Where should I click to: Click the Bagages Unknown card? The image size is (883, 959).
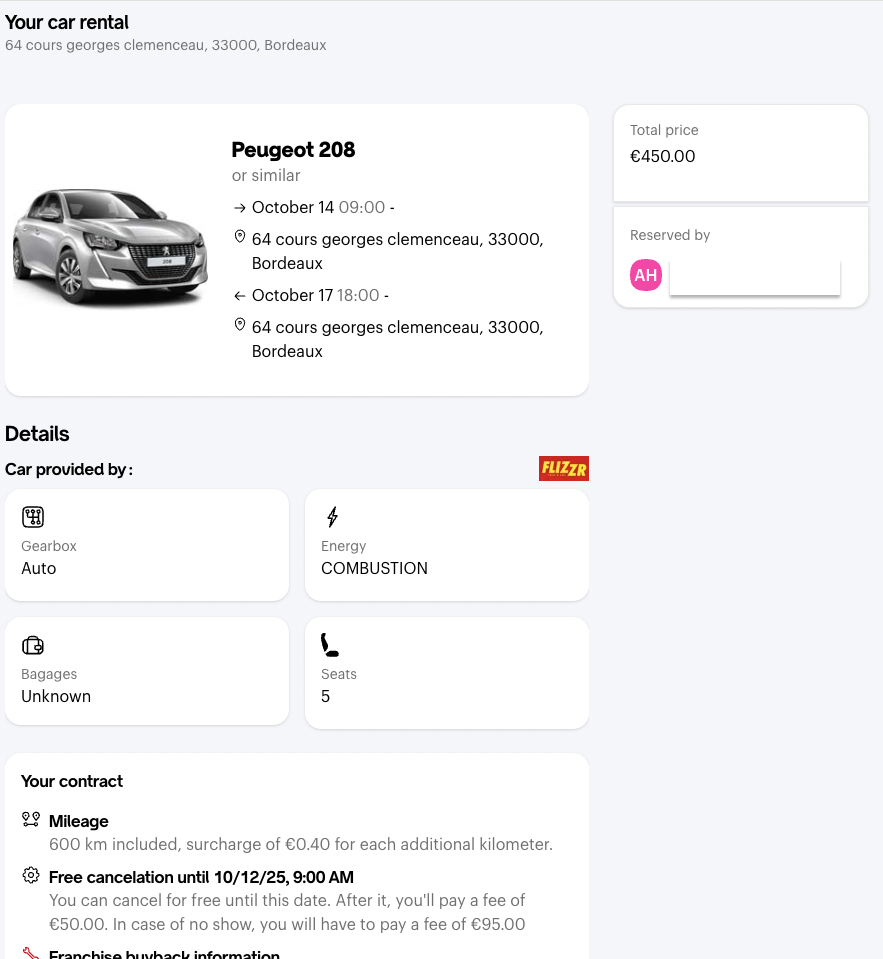(147, 673)
